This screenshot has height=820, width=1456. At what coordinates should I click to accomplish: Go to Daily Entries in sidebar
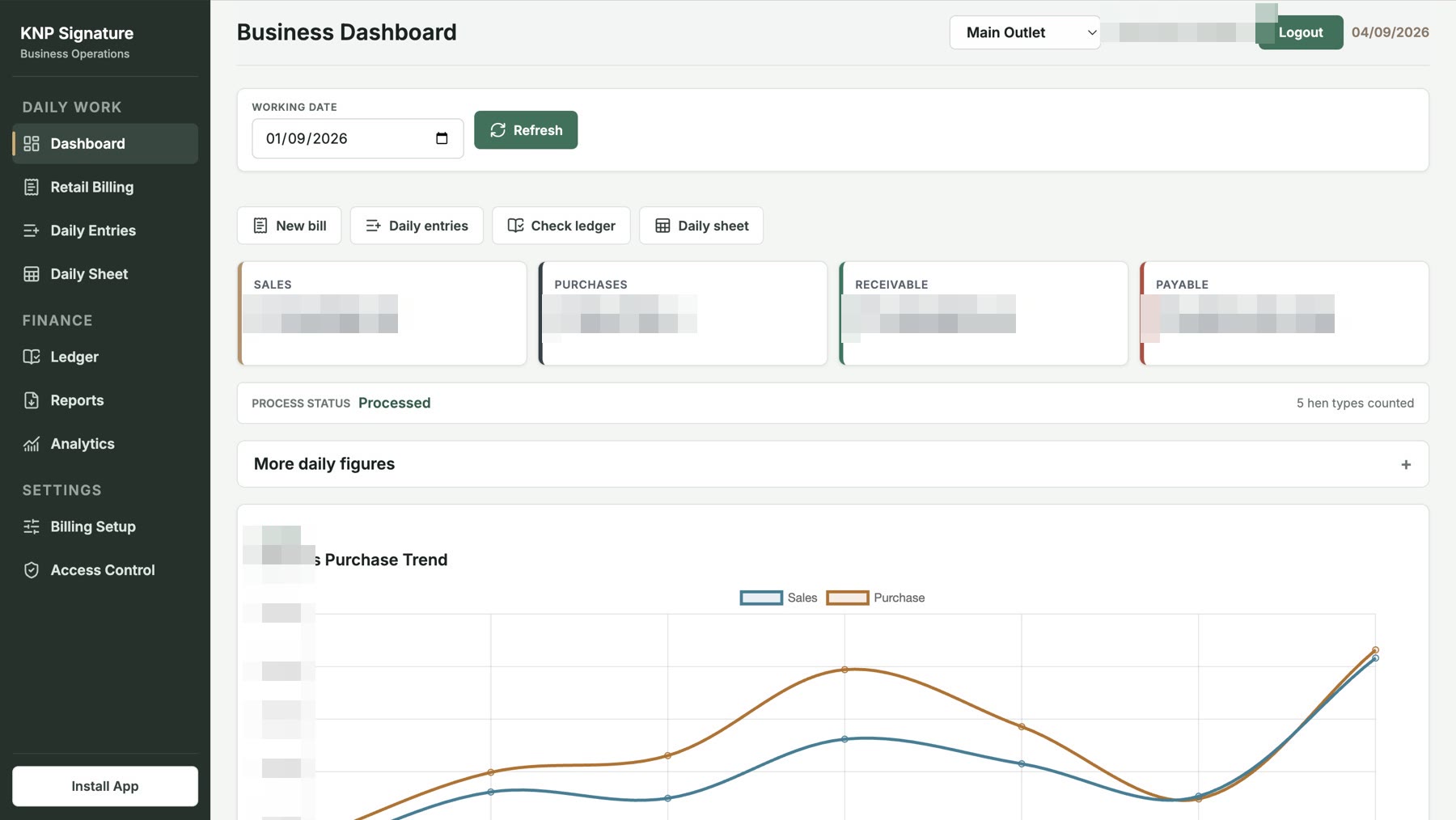pos(105,230)
